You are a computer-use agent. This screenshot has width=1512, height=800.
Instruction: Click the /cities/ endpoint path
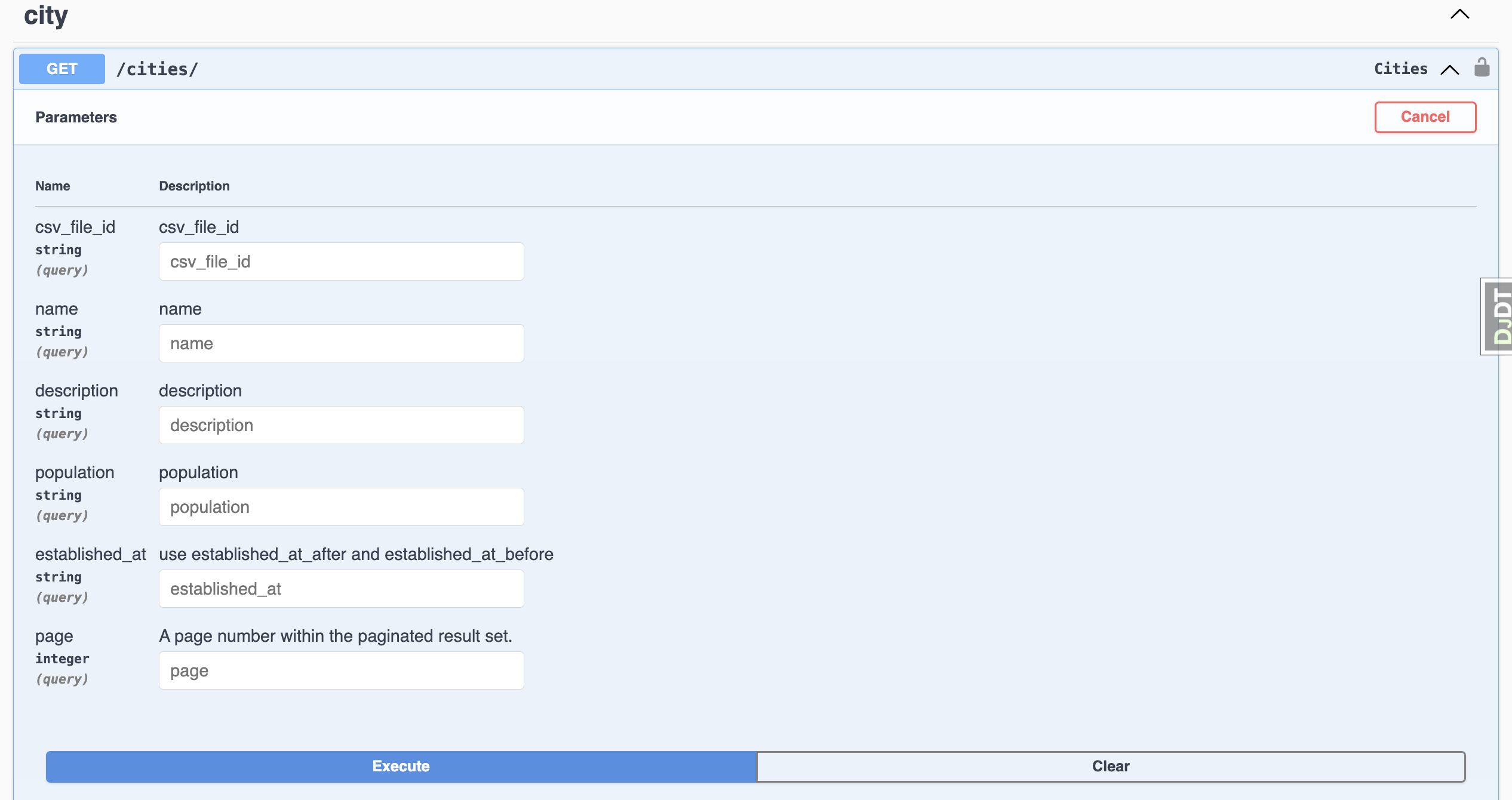point(158,69)
